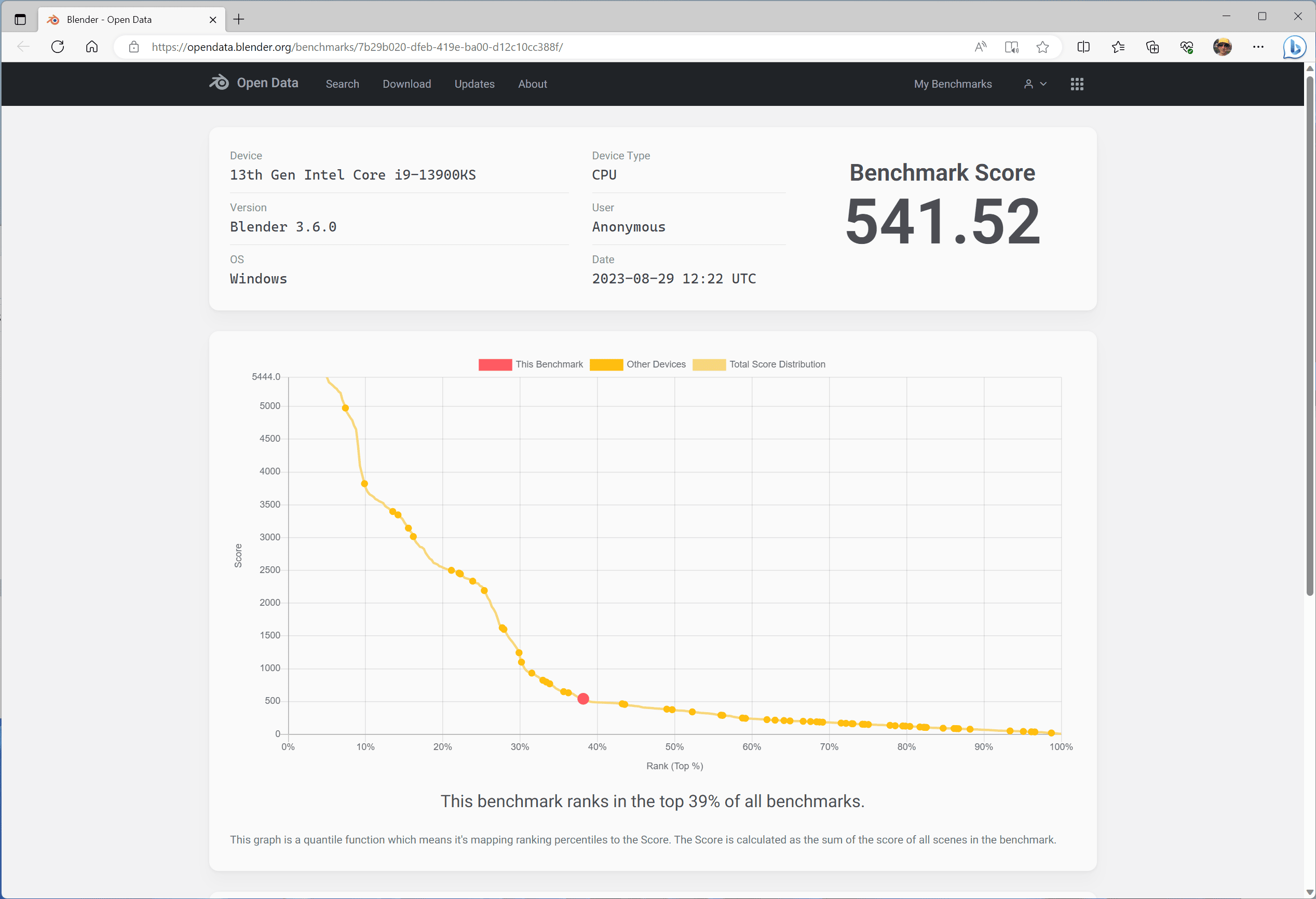Open the Download page

coord(406,84)
